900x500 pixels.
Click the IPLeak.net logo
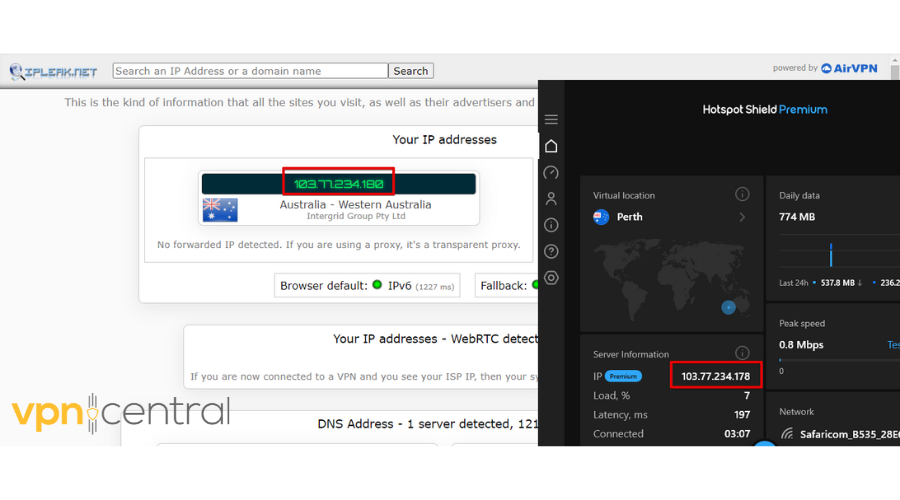coord(53,71)
